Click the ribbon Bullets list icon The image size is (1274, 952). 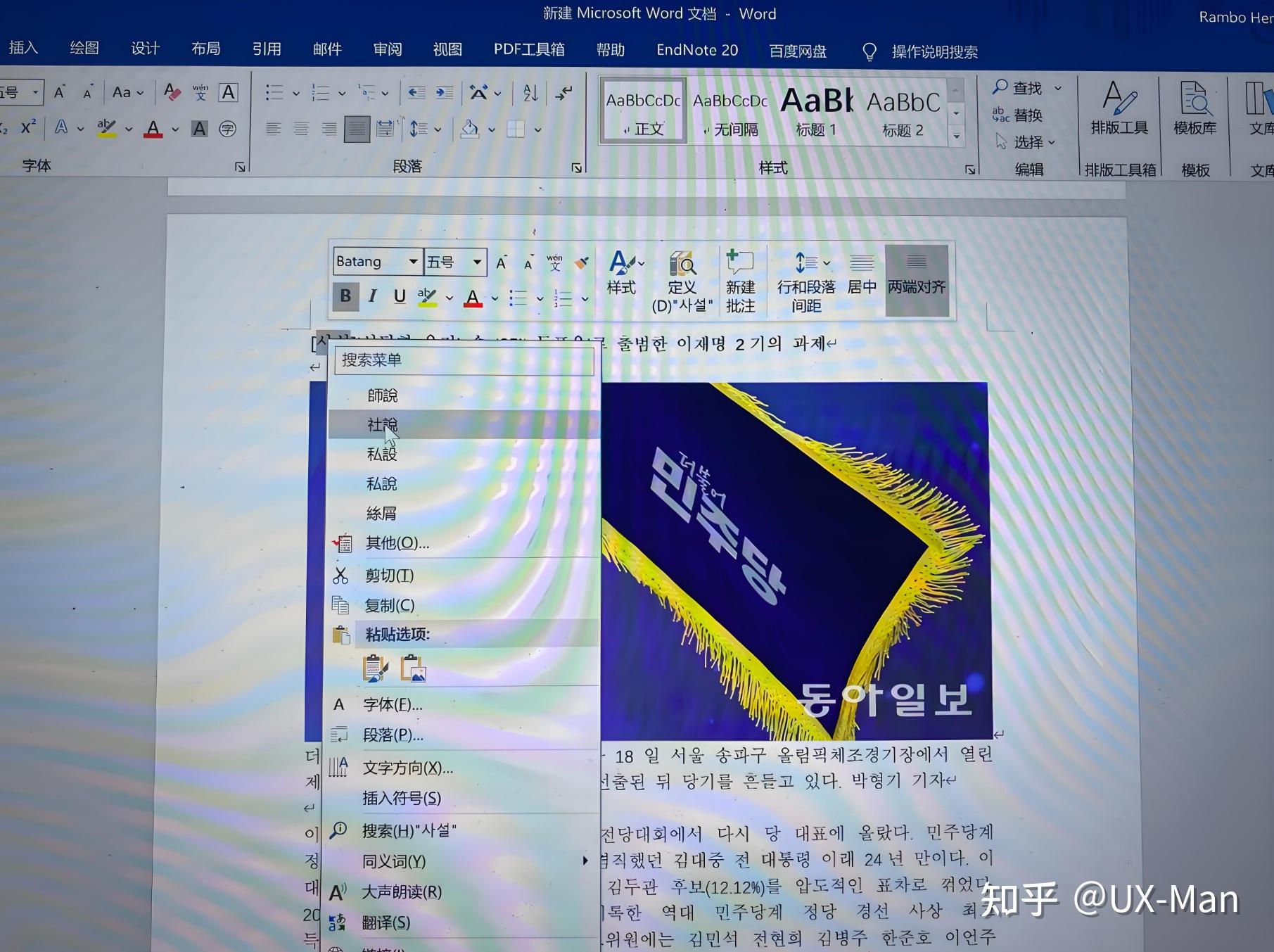click(274, 92)
